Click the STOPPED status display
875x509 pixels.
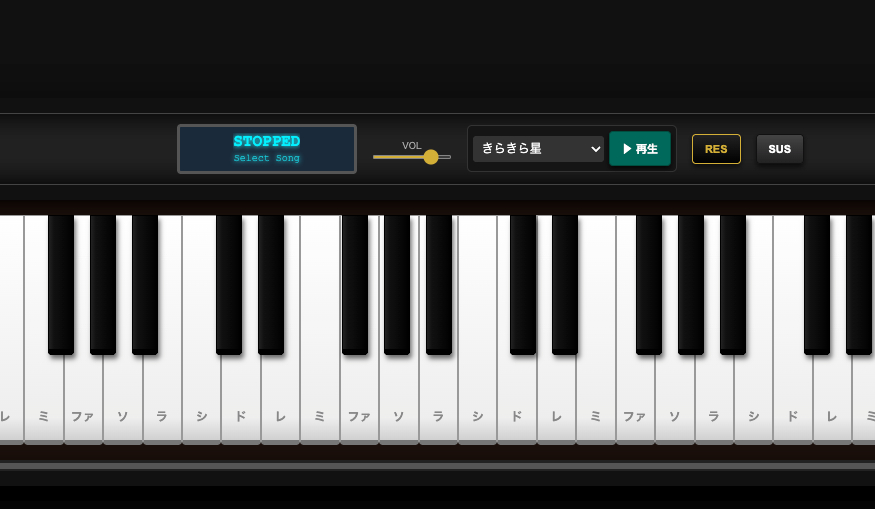(x=267, y=149)
